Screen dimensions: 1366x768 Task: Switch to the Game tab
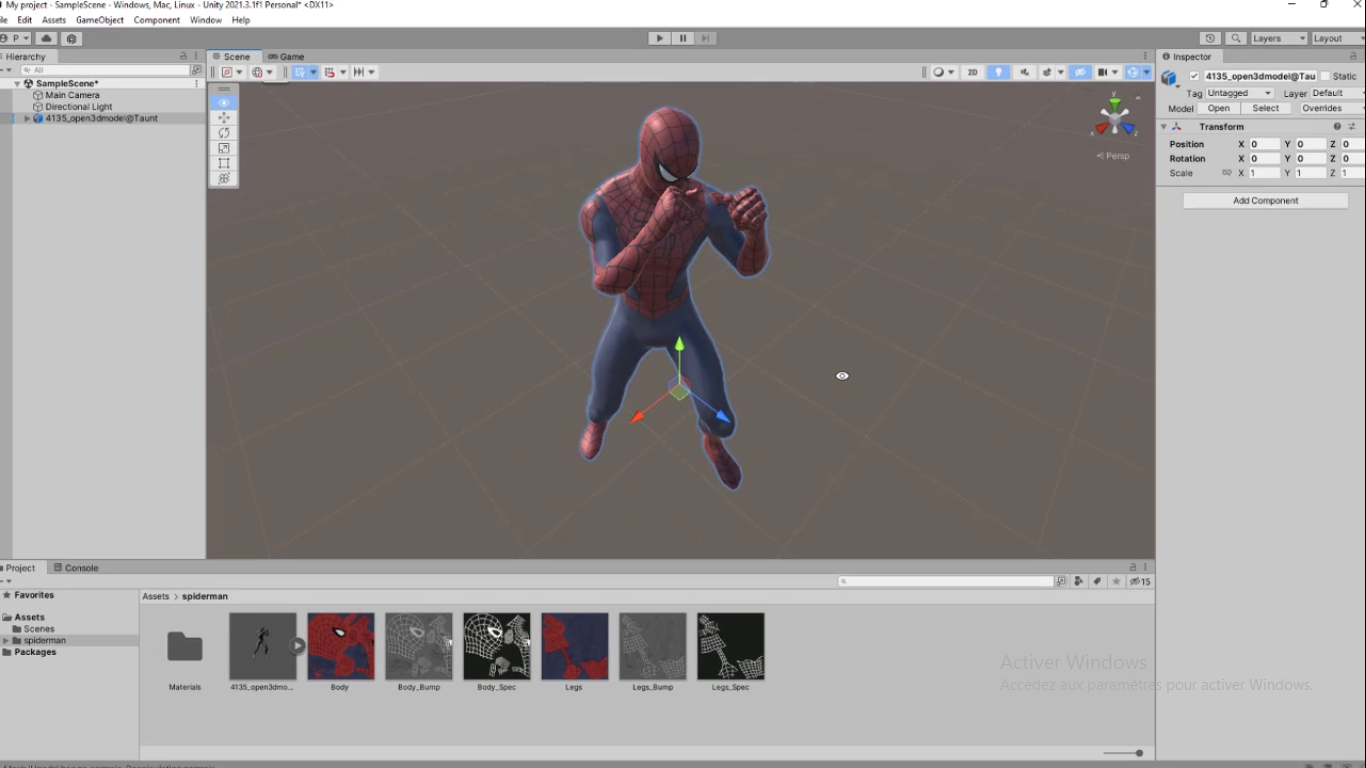click(287, 56)
